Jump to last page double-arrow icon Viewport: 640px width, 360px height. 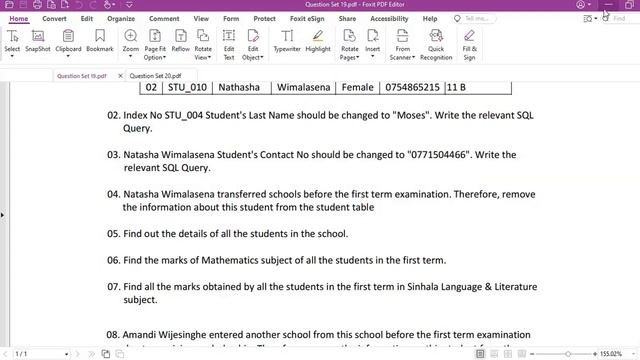click(91, 354)
